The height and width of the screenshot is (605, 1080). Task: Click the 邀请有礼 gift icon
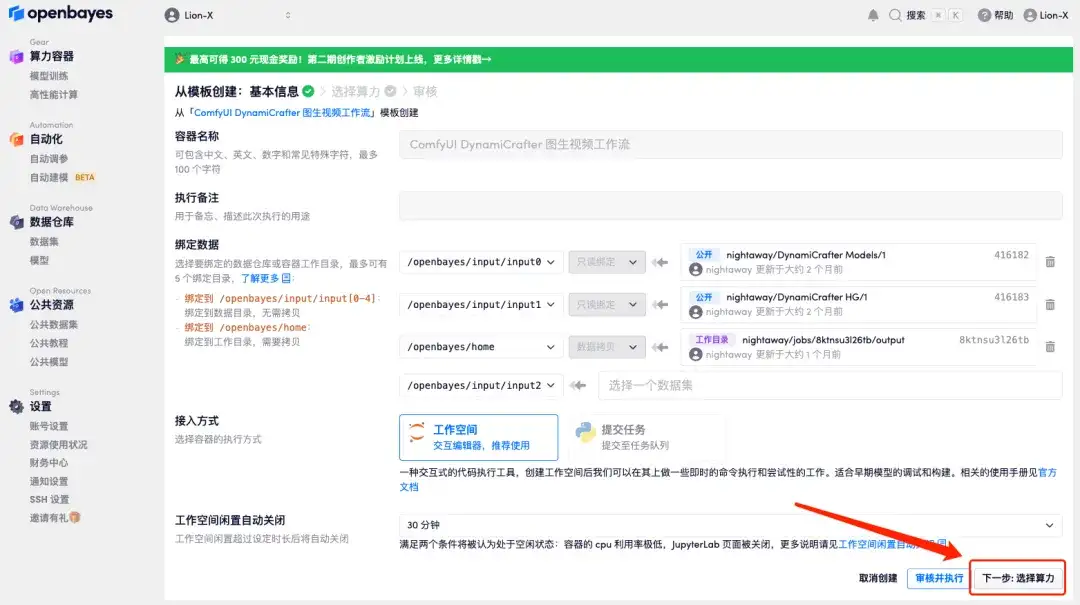click(x=74, y=517)
